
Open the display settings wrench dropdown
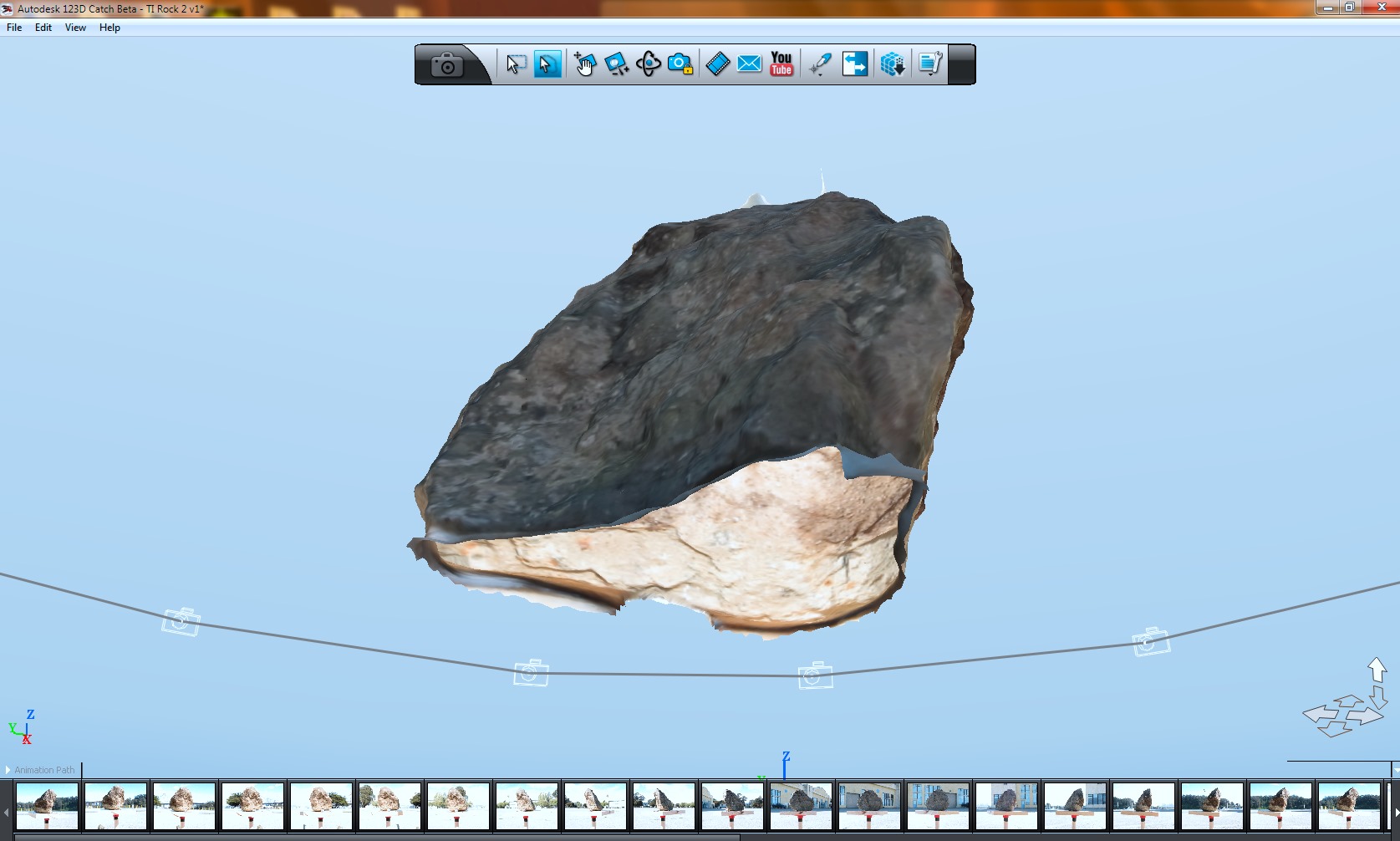click(x=930, y=64)
